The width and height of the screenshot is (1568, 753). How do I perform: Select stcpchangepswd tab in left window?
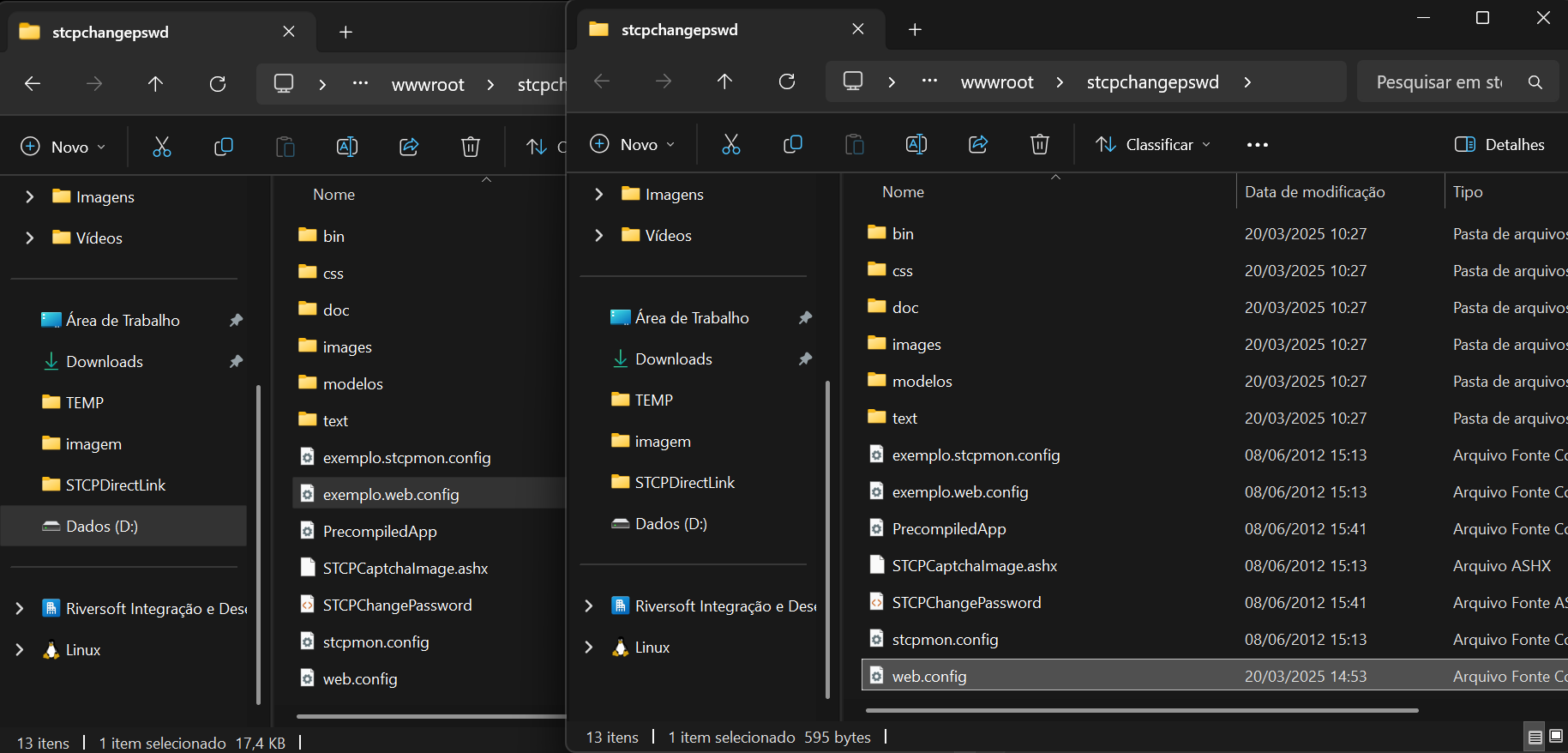pos(163,33)
